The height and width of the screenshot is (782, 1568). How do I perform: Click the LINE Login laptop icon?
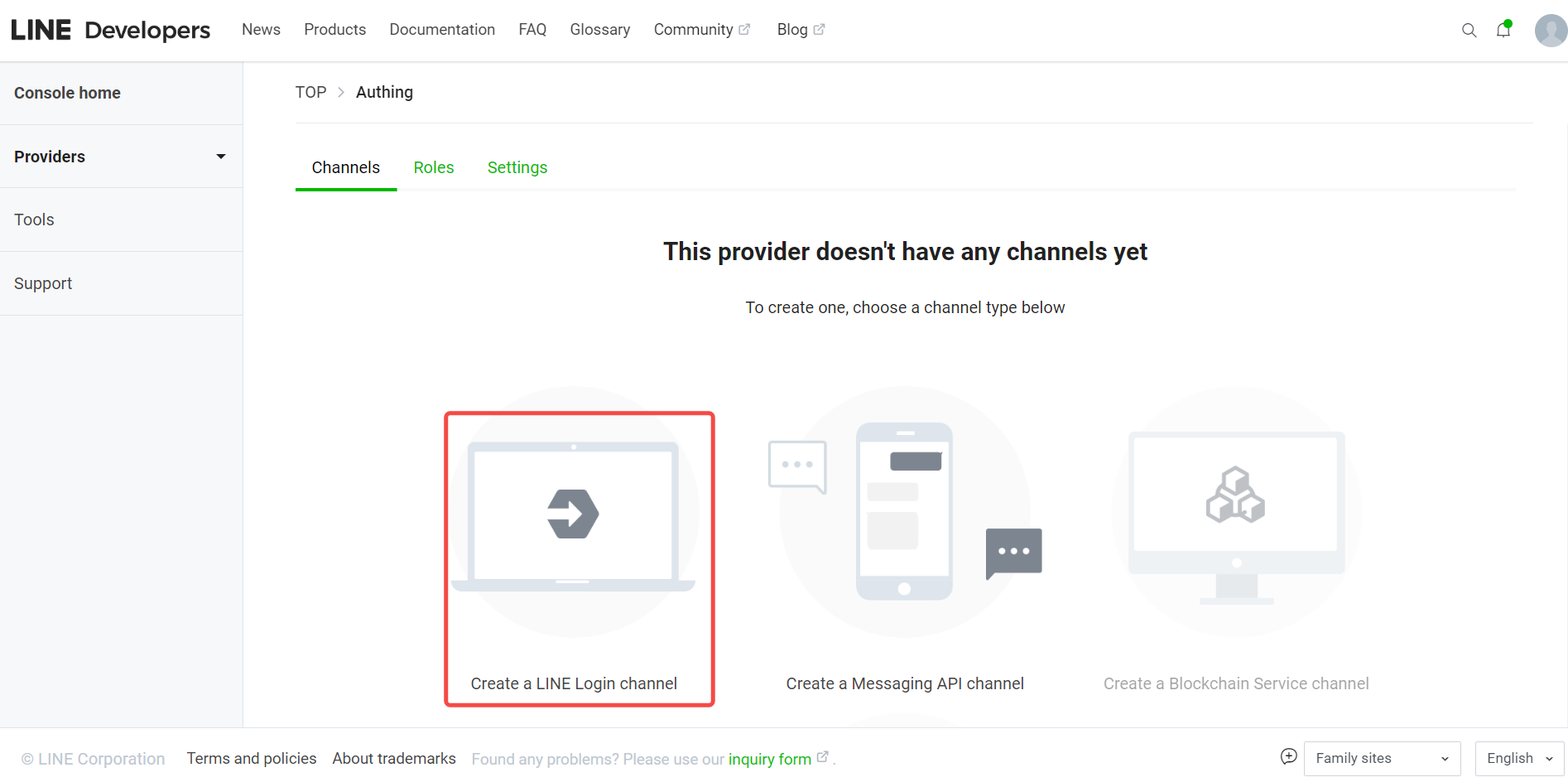pos(573,515)
